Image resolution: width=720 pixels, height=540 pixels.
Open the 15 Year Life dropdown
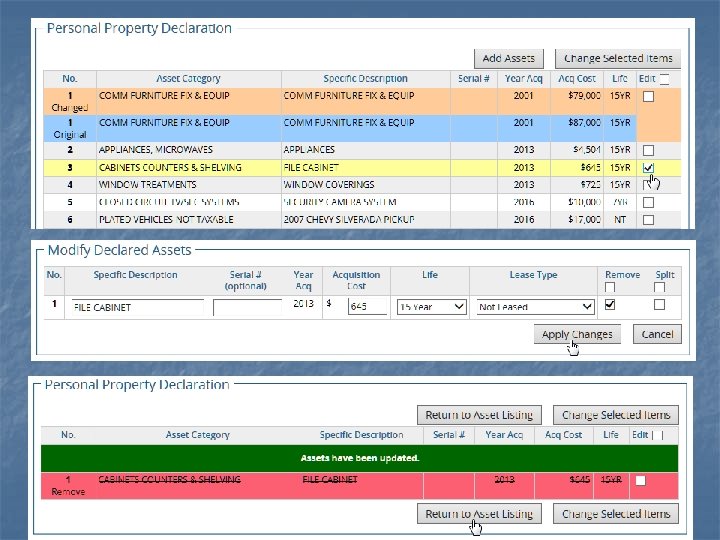coord(432,307)
